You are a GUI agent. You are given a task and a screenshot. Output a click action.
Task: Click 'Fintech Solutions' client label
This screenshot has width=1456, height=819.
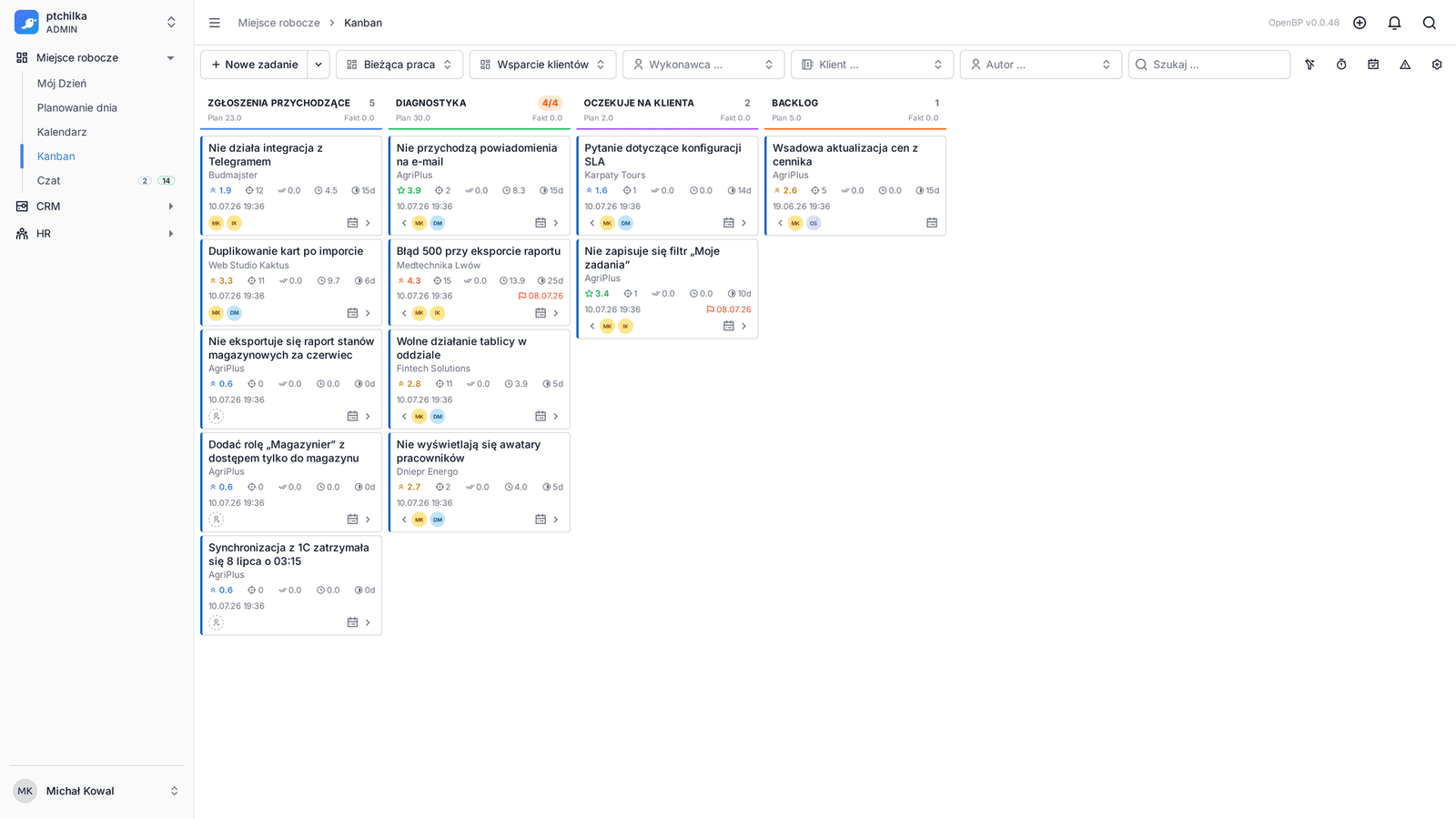tap(433, 369)
